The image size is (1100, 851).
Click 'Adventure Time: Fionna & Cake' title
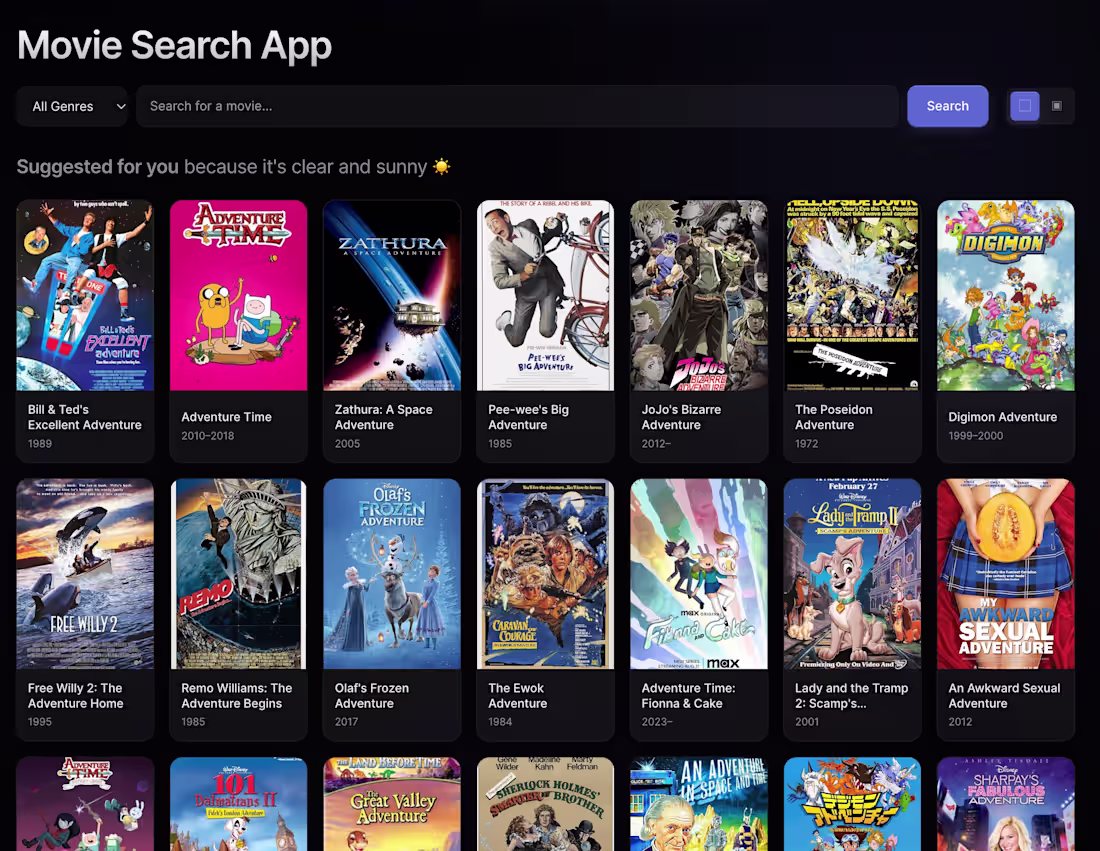[x=688, y=696]
